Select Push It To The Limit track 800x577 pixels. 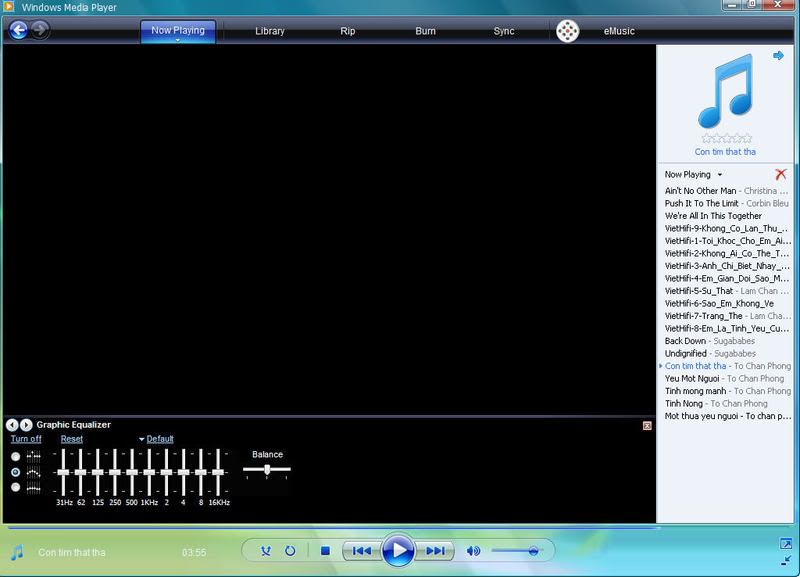[726, 203]
